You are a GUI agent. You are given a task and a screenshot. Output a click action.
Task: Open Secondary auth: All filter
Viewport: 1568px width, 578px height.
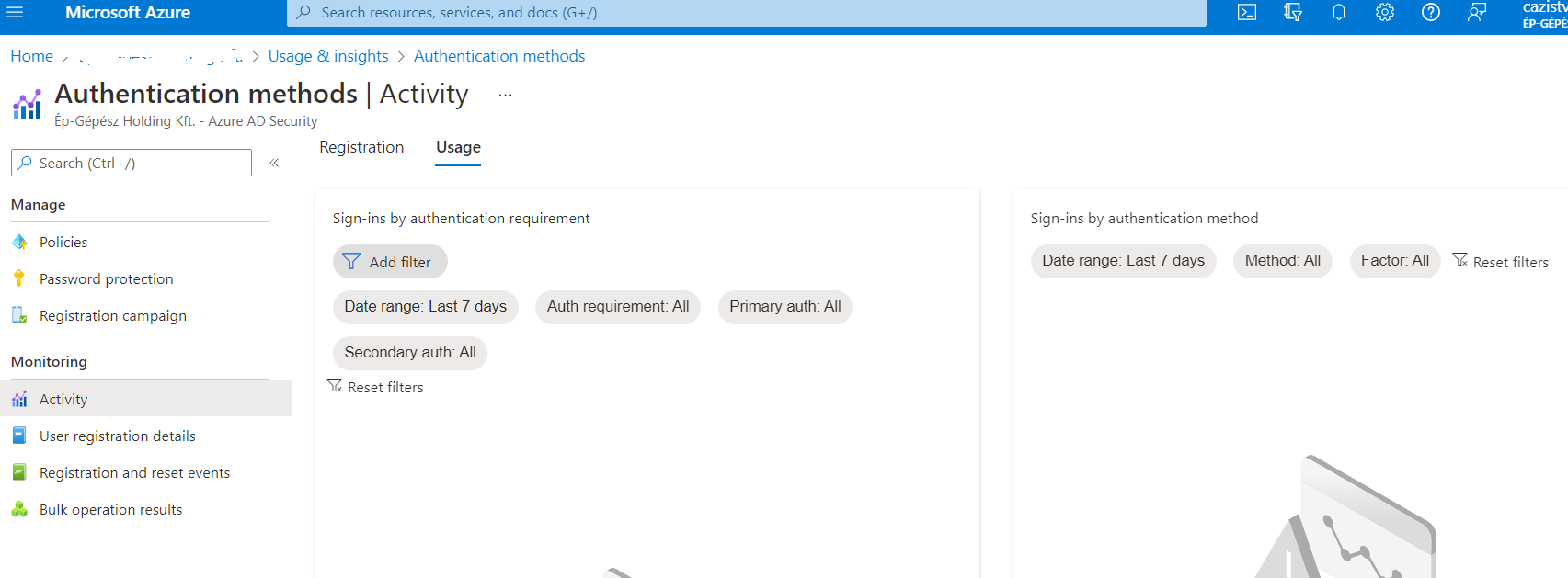[x=410, y=353]
